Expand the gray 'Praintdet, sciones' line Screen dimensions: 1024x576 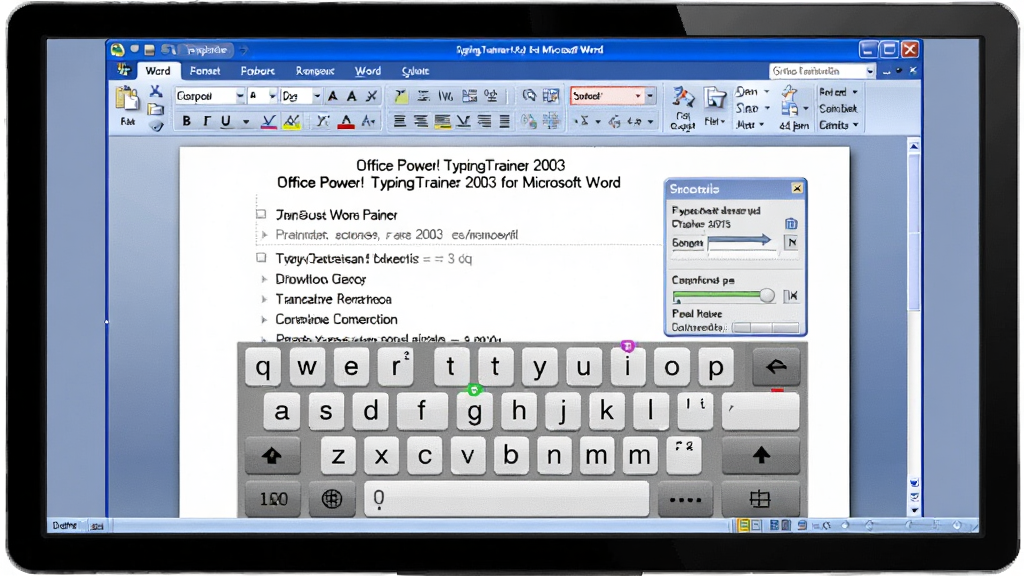[264, 234]
